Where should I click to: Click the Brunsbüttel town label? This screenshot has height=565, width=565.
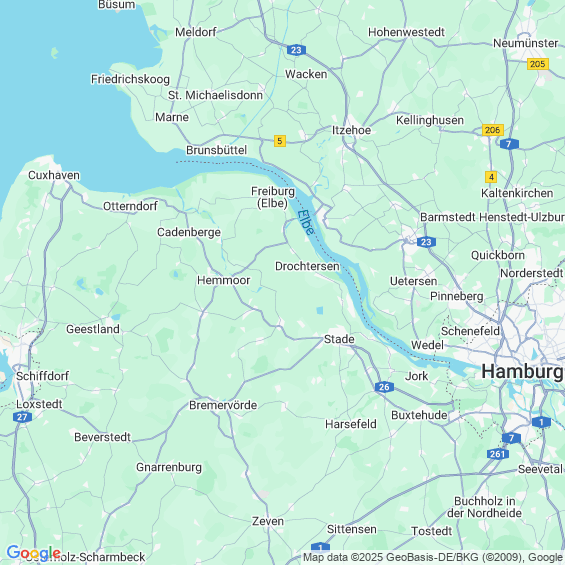(x=216, y=150)
